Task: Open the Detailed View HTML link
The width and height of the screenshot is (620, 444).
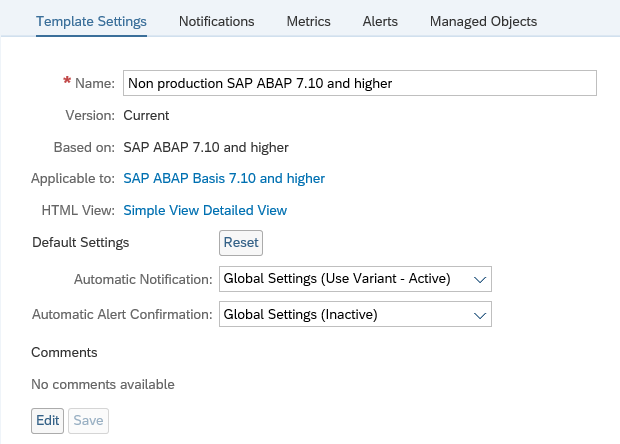Action: coord(245,210)
